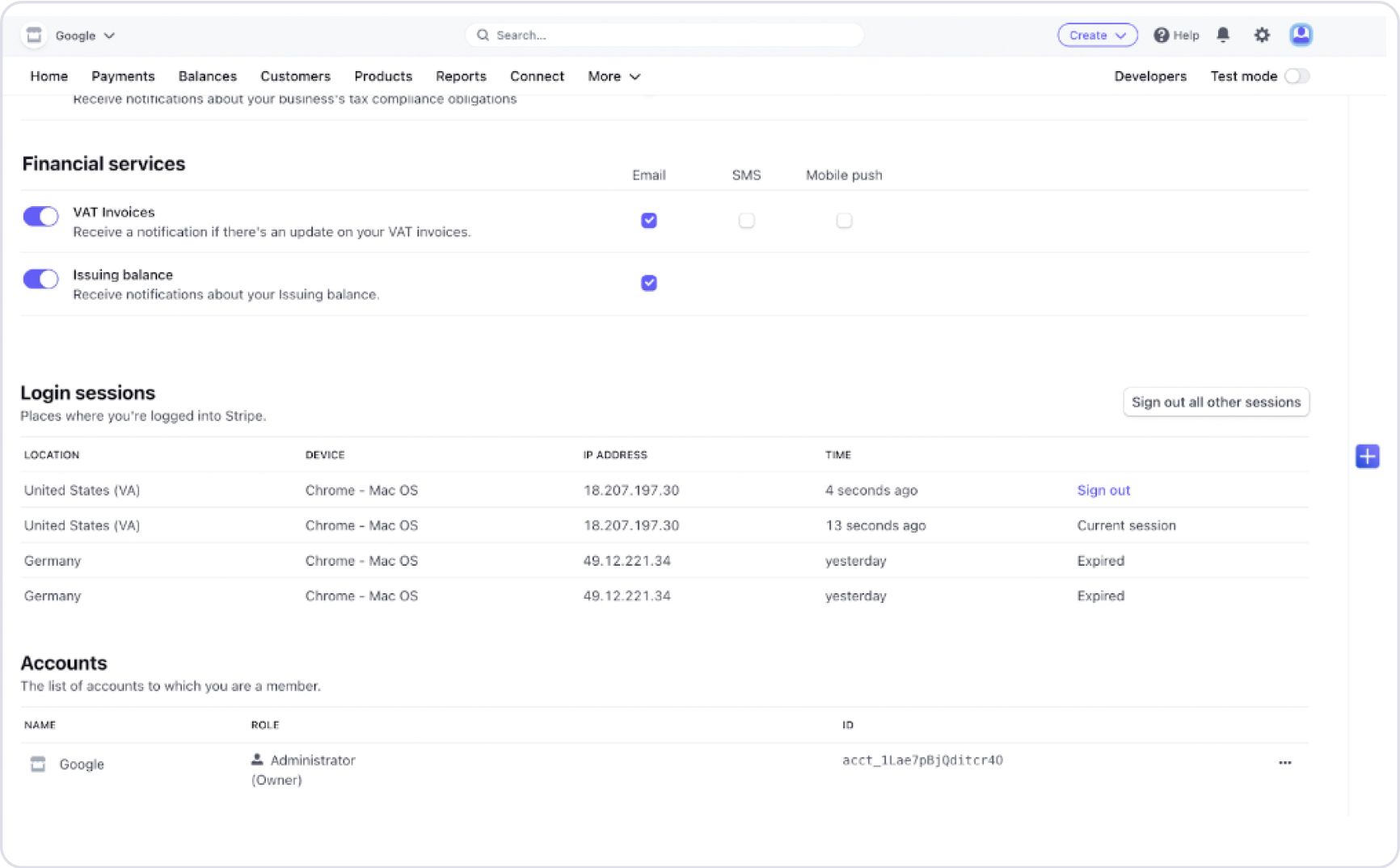Click the Google account name in Accounts

tap(82, 764)
